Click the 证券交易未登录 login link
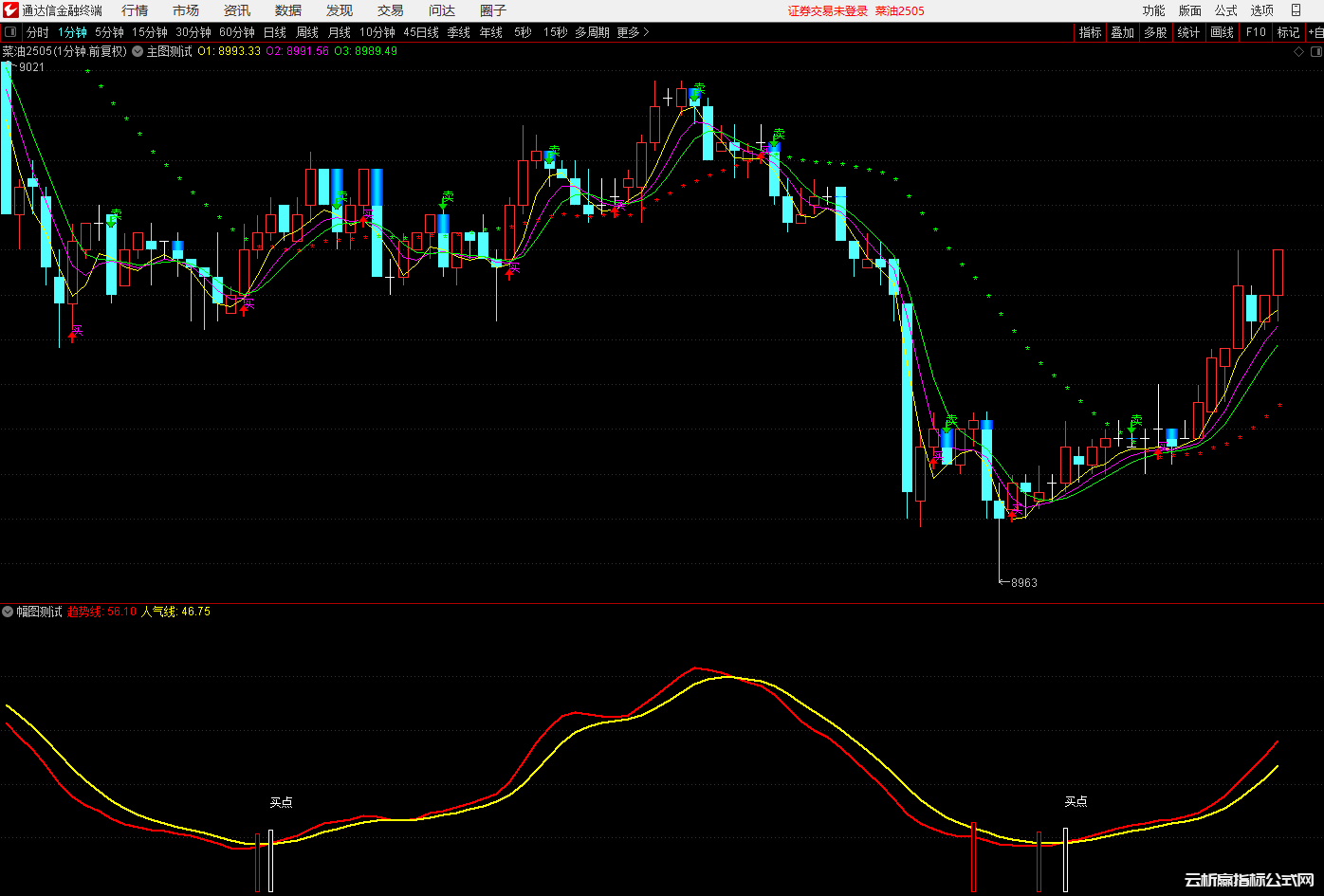 tap(827, 11)
